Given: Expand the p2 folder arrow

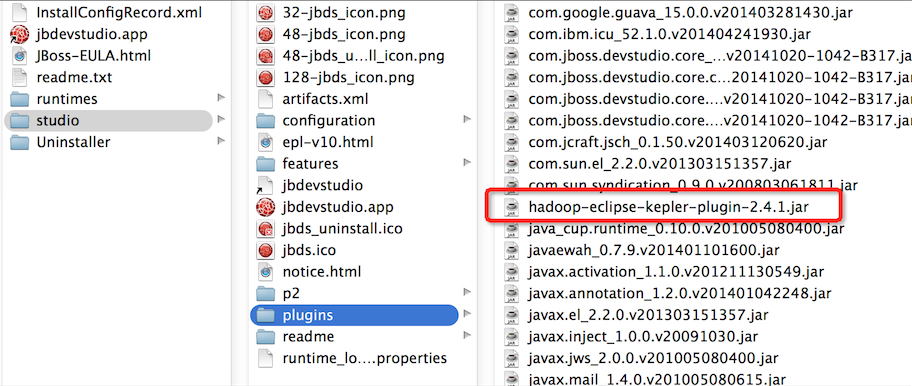Looking at the screenshot, I should (x=467, y=292).
